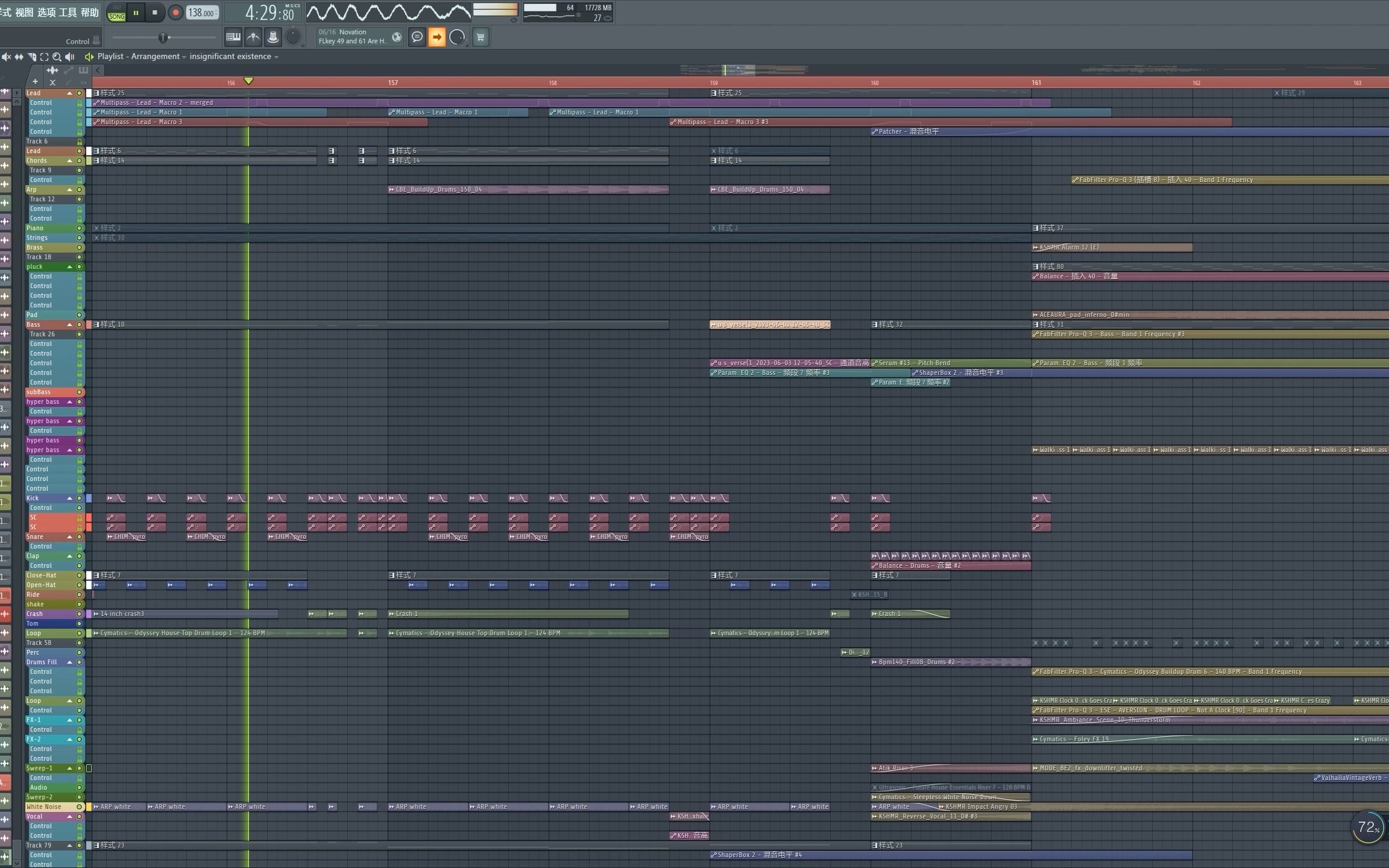
Task: Open the shopping cart content library
Action: [480, 37]
